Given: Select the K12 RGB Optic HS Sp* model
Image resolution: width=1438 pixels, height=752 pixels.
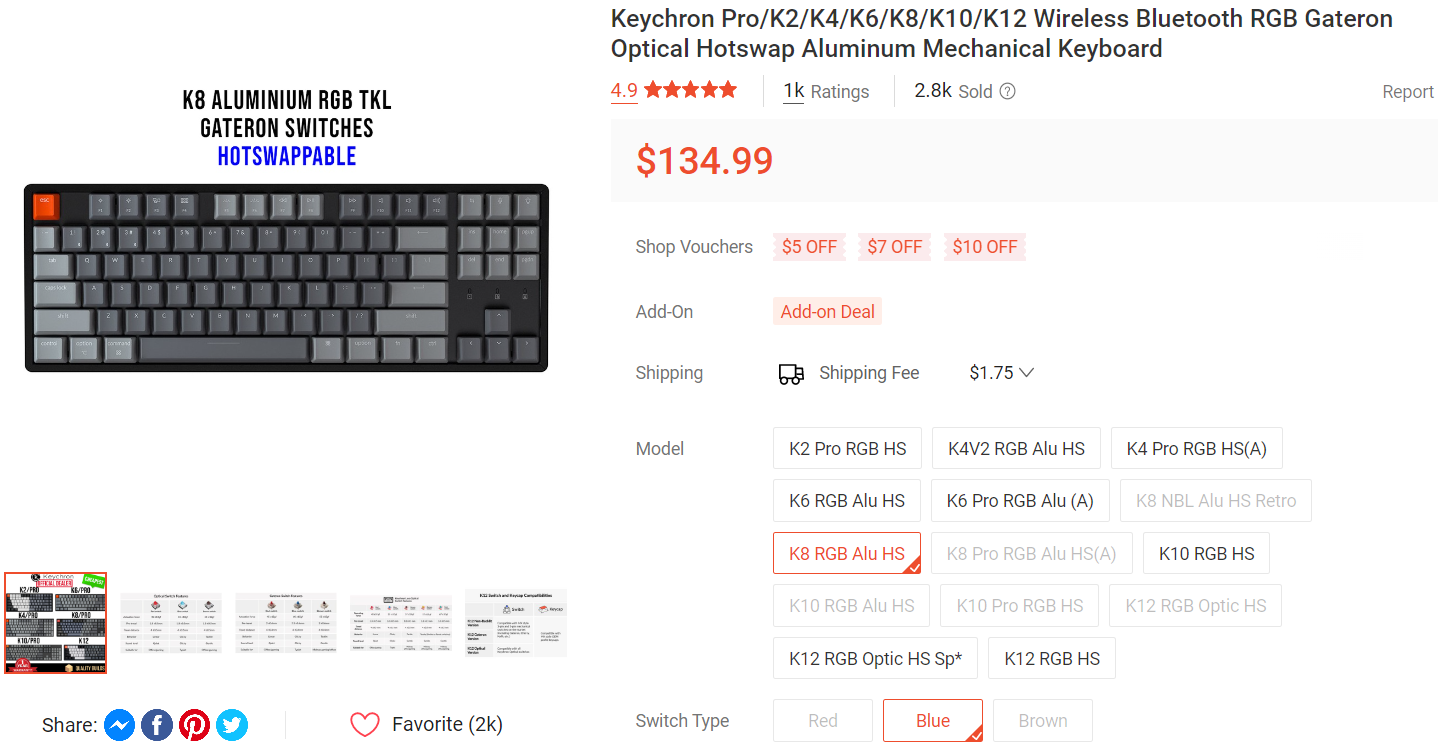Looking at the screenshot, I should pyautogui.click(x=875, y=657).
